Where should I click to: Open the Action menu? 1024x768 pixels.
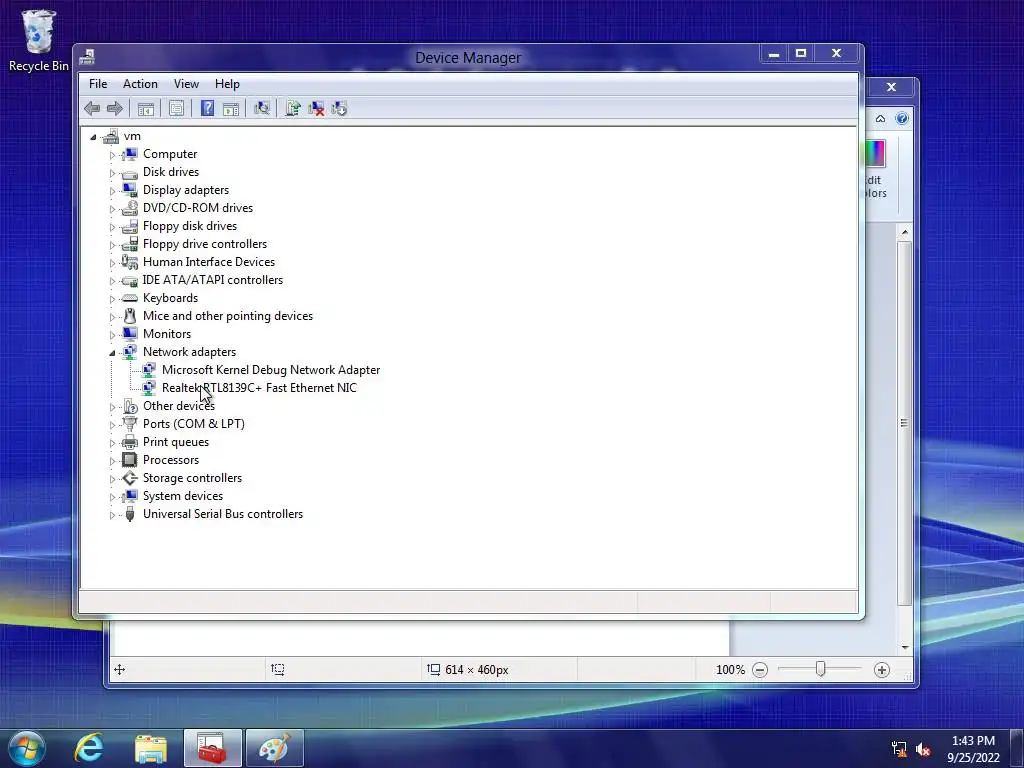click(140, 84)
